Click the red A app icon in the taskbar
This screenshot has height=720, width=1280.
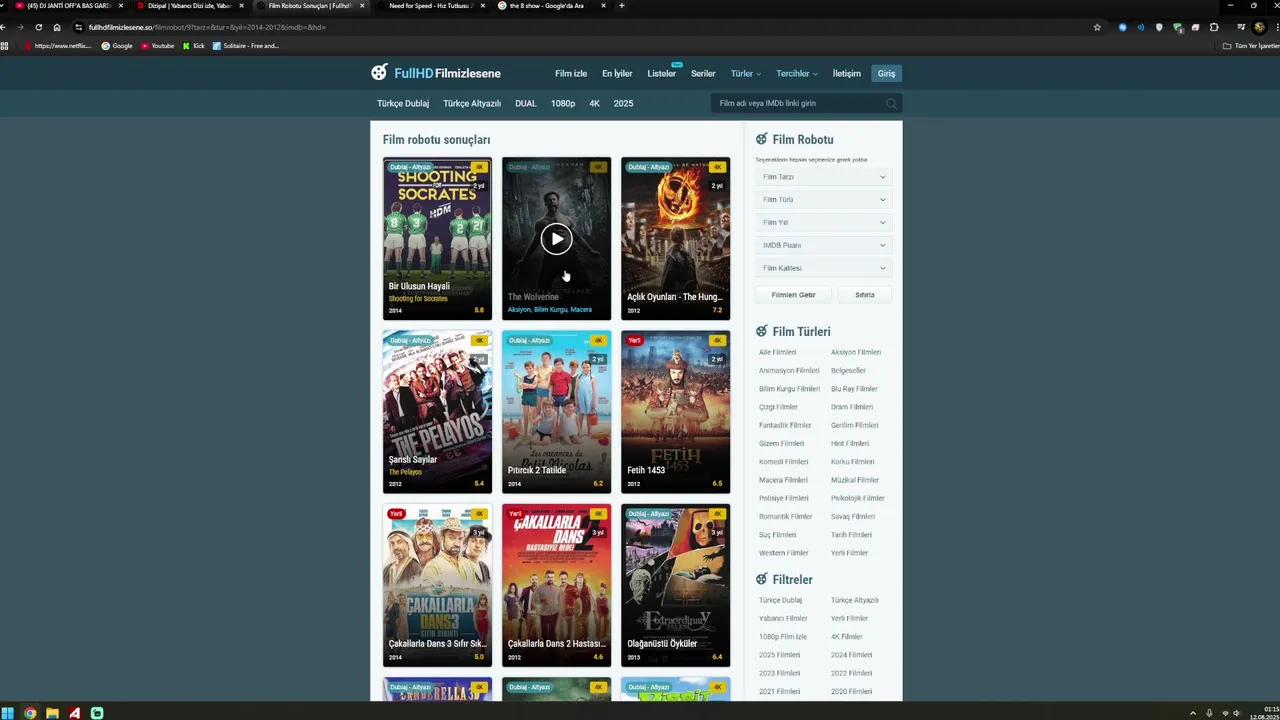point(75,713)
